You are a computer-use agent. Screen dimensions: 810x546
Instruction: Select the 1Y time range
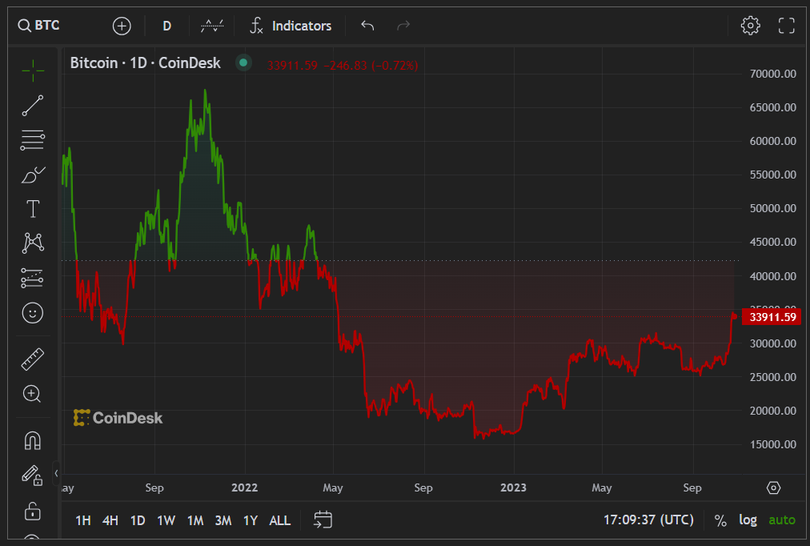point(251,520)
